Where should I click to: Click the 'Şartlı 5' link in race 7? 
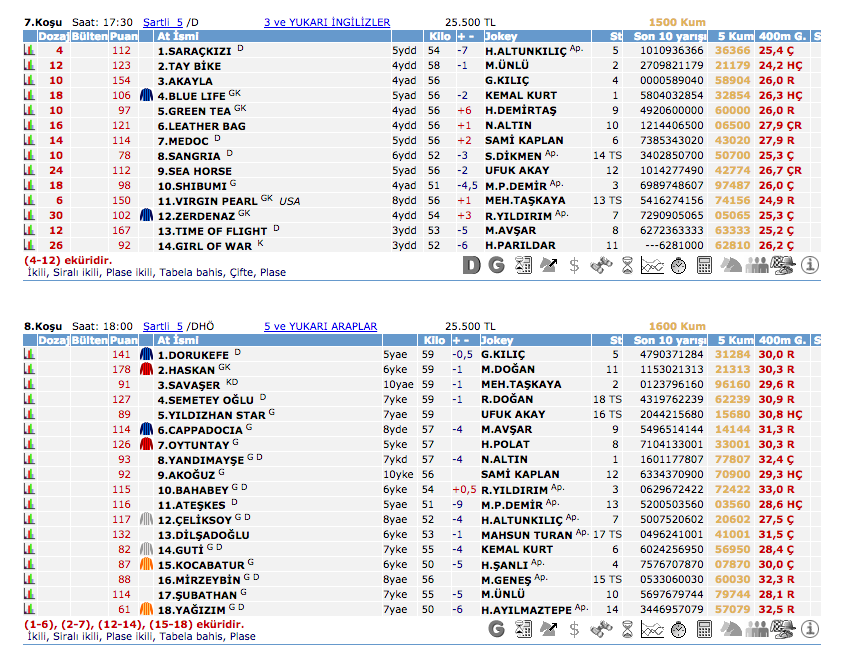pos(163,21)
